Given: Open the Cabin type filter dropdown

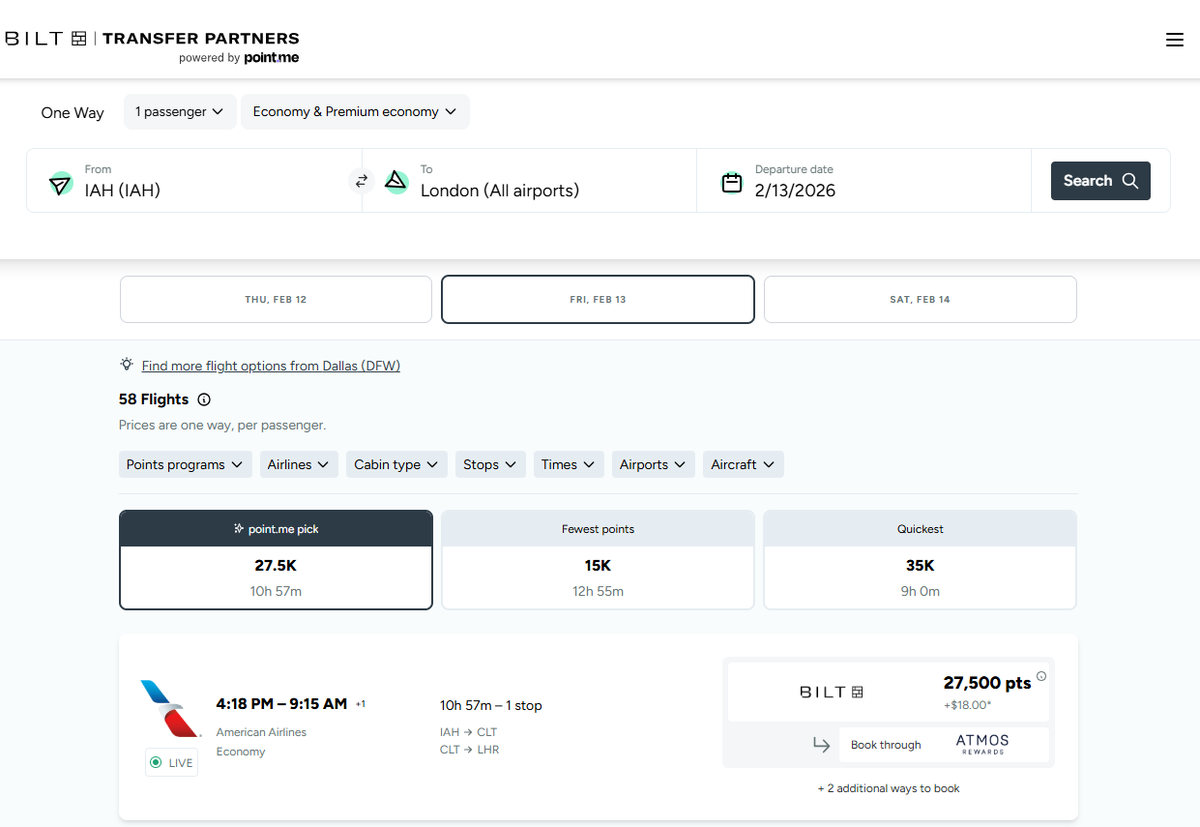Looking at the screenshot, I should [396, 464].
